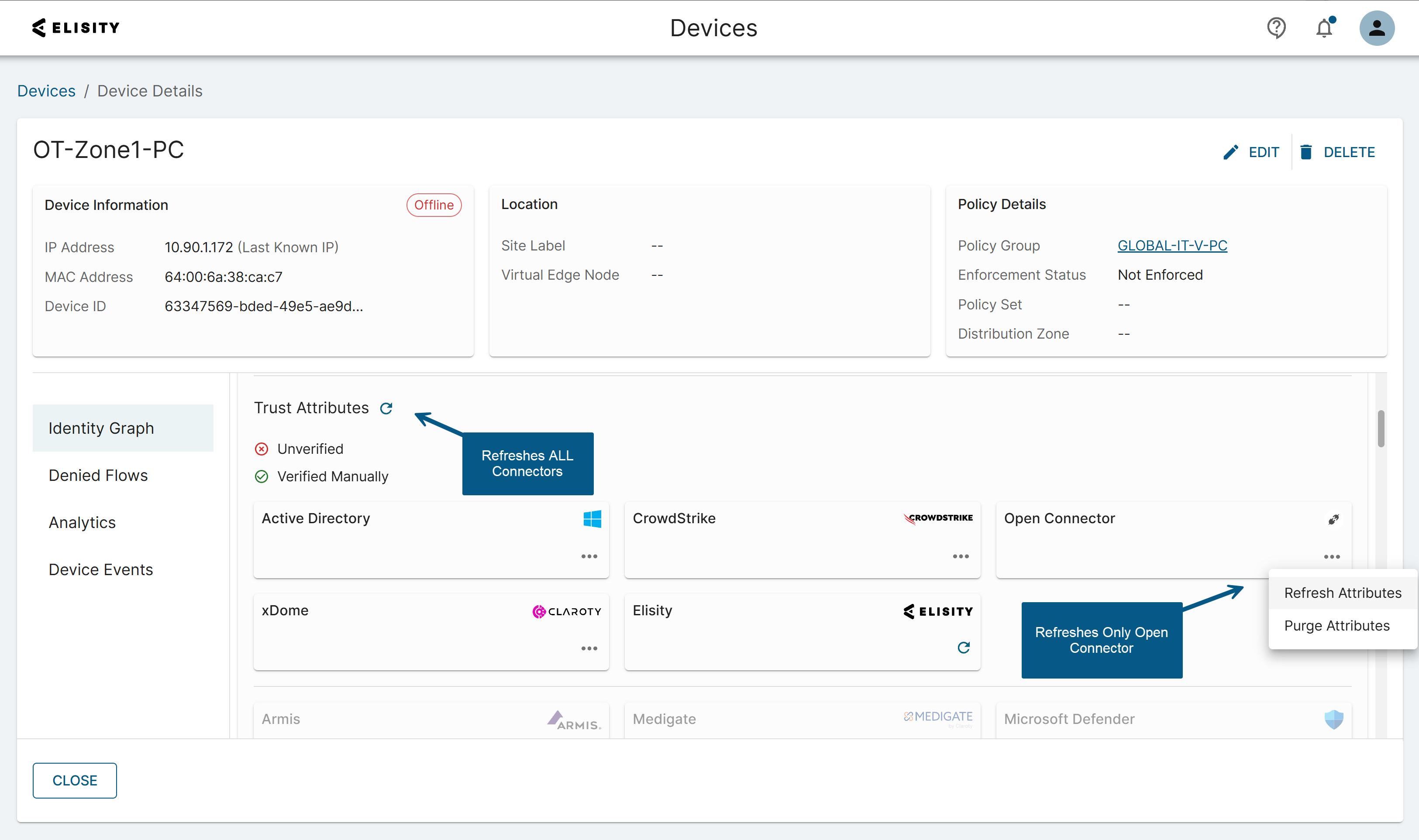The height and width of the screenshot is (840, 1419).
Task: Click the red Unverified status icon
Action: [x=262, y=449]
